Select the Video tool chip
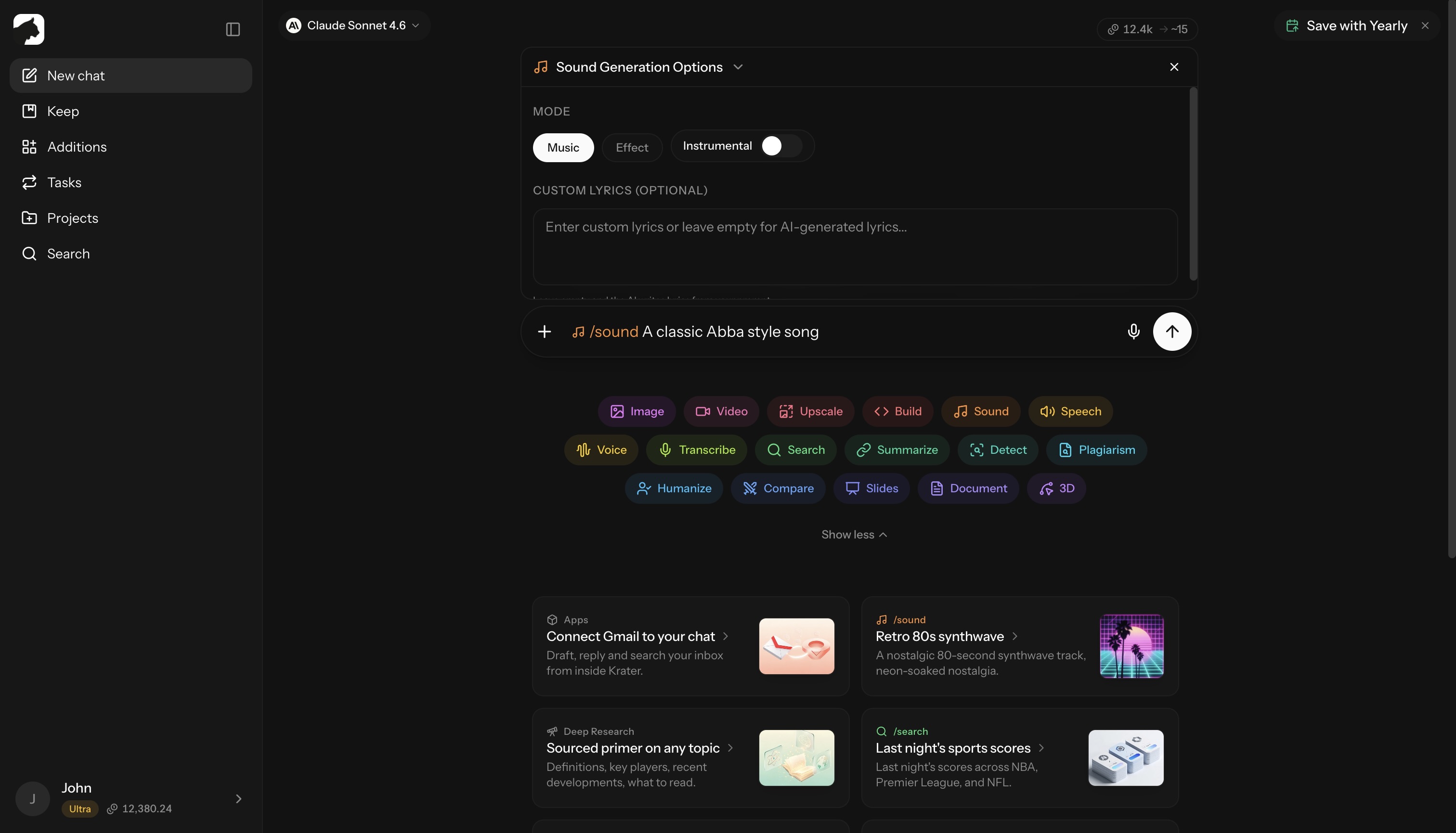The height and width of the screenshot is (833, 1456). pyautogui.click(x=721, y=411)
